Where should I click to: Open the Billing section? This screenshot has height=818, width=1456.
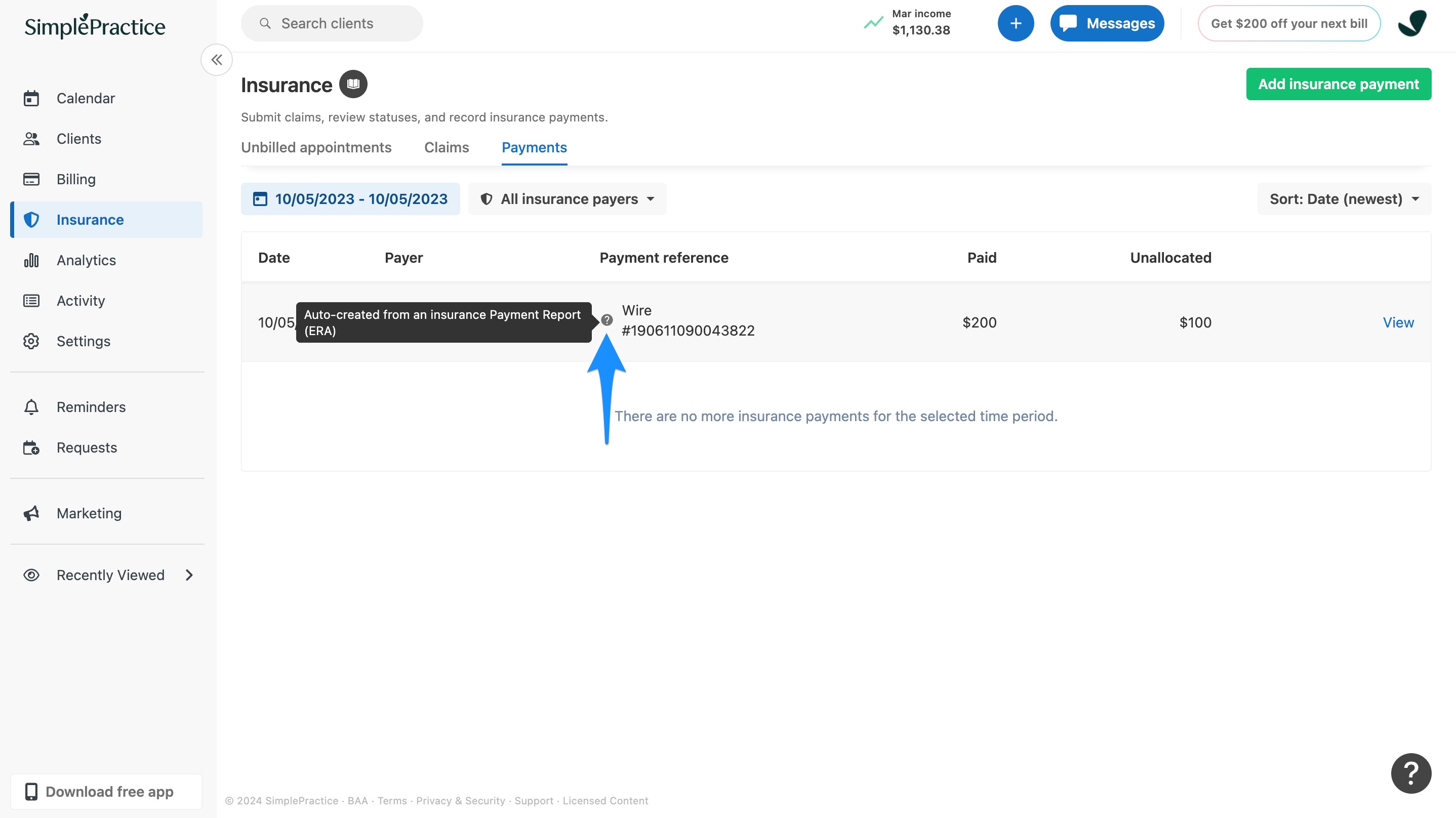click(76, 179)
